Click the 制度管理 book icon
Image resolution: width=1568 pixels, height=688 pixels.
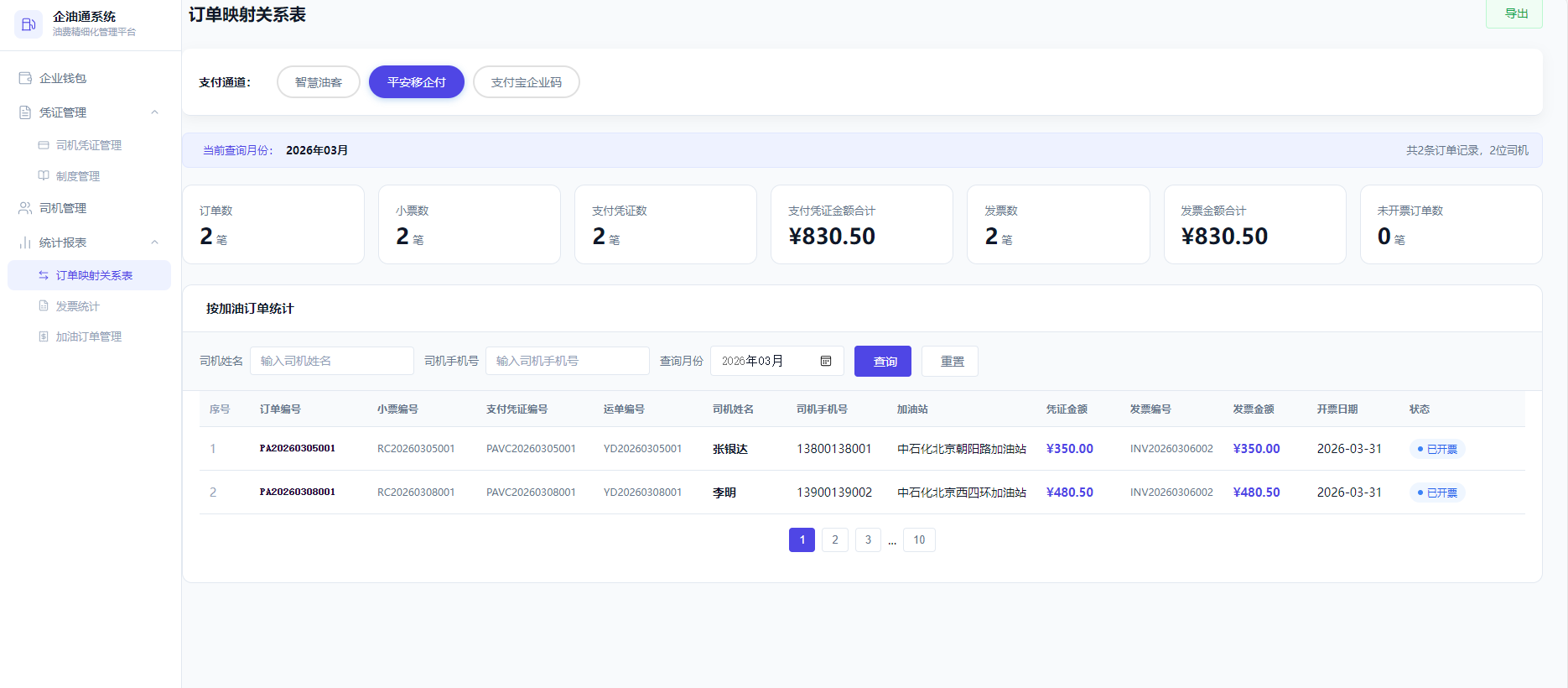(44, 176)
